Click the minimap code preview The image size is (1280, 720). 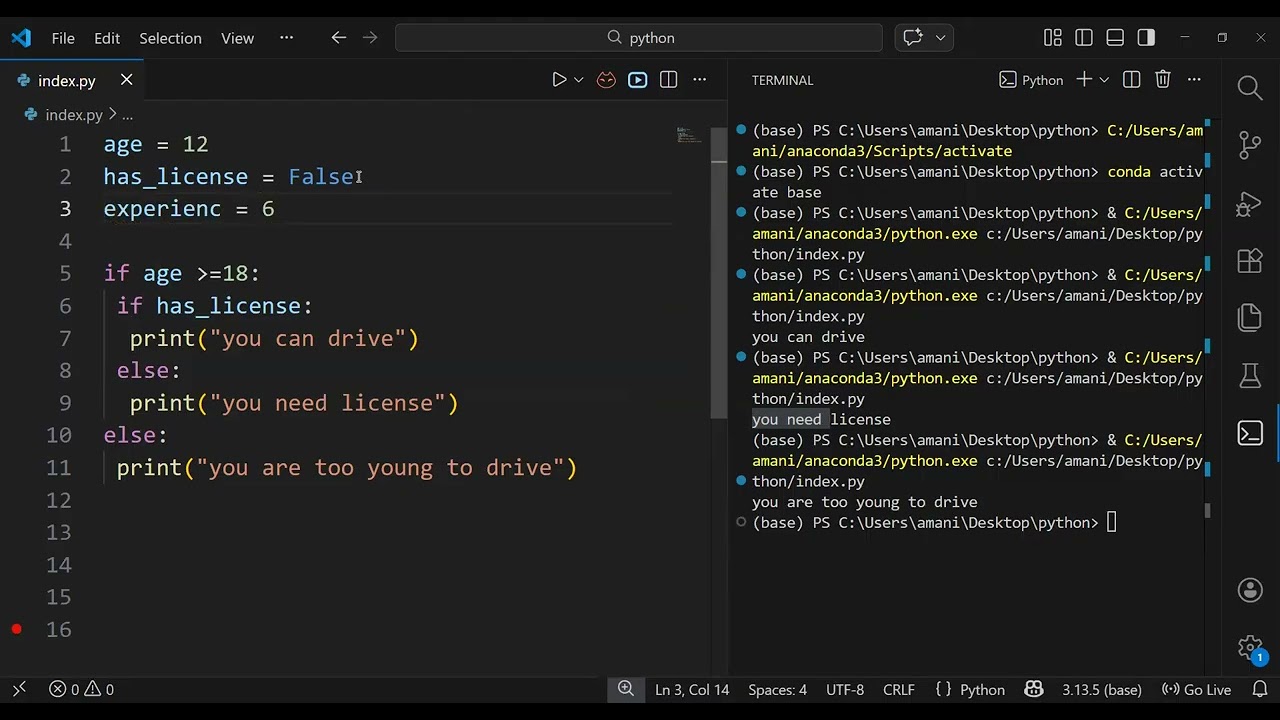pos(689,134)
